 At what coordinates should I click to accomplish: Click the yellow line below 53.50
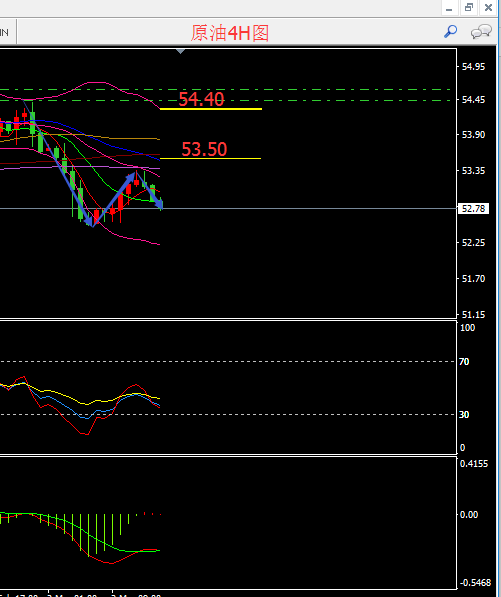(210, 158)
